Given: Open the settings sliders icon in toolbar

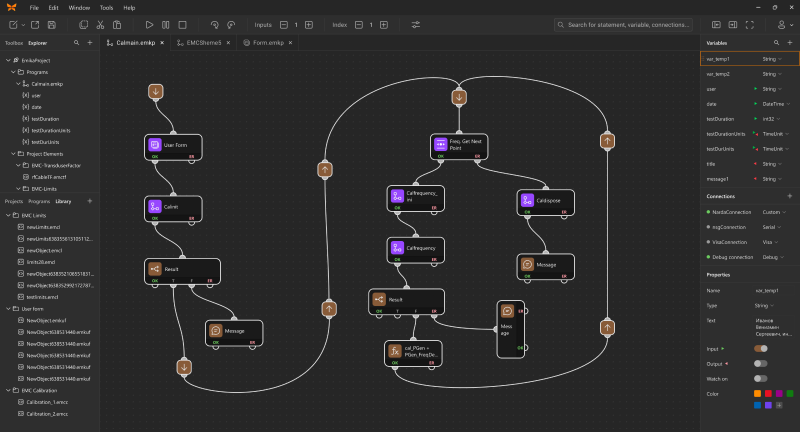Looking at the screenshot, I should (x=416, y=24).
